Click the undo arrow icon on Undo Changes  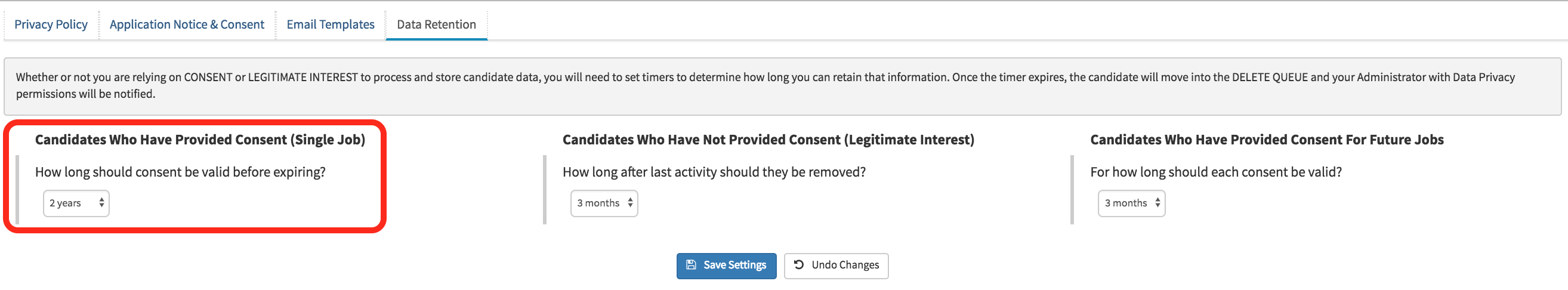[x=798, y=265]
